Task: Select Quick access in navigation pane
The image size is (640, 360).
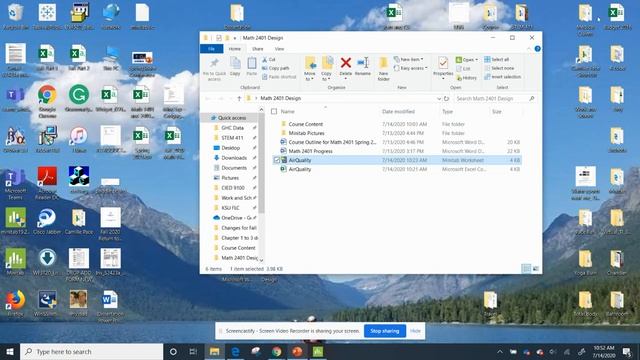Action: click(231, 118)
